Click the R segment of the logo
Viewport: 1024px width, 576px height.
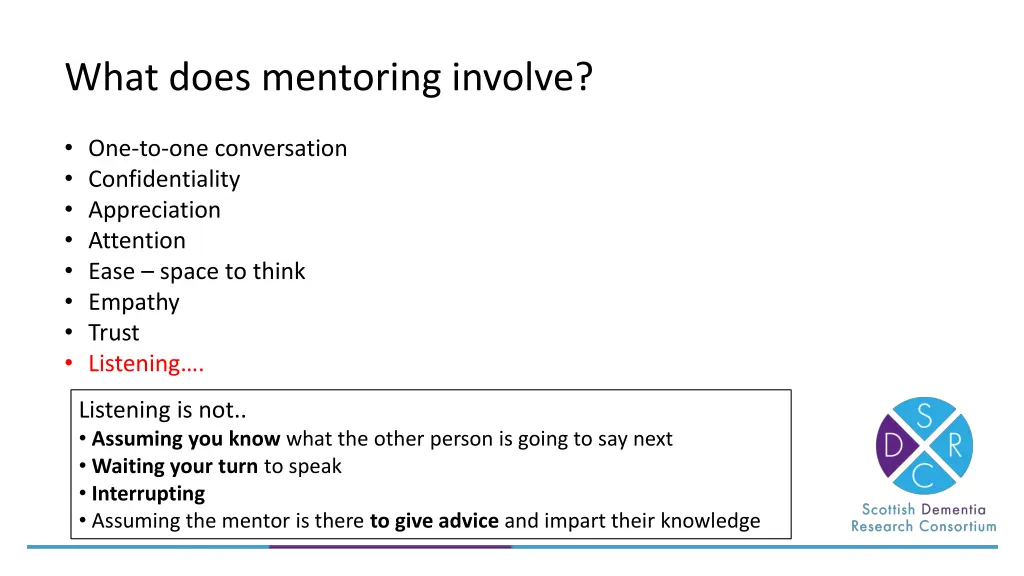pyautogui.click(x=954, y=447)
